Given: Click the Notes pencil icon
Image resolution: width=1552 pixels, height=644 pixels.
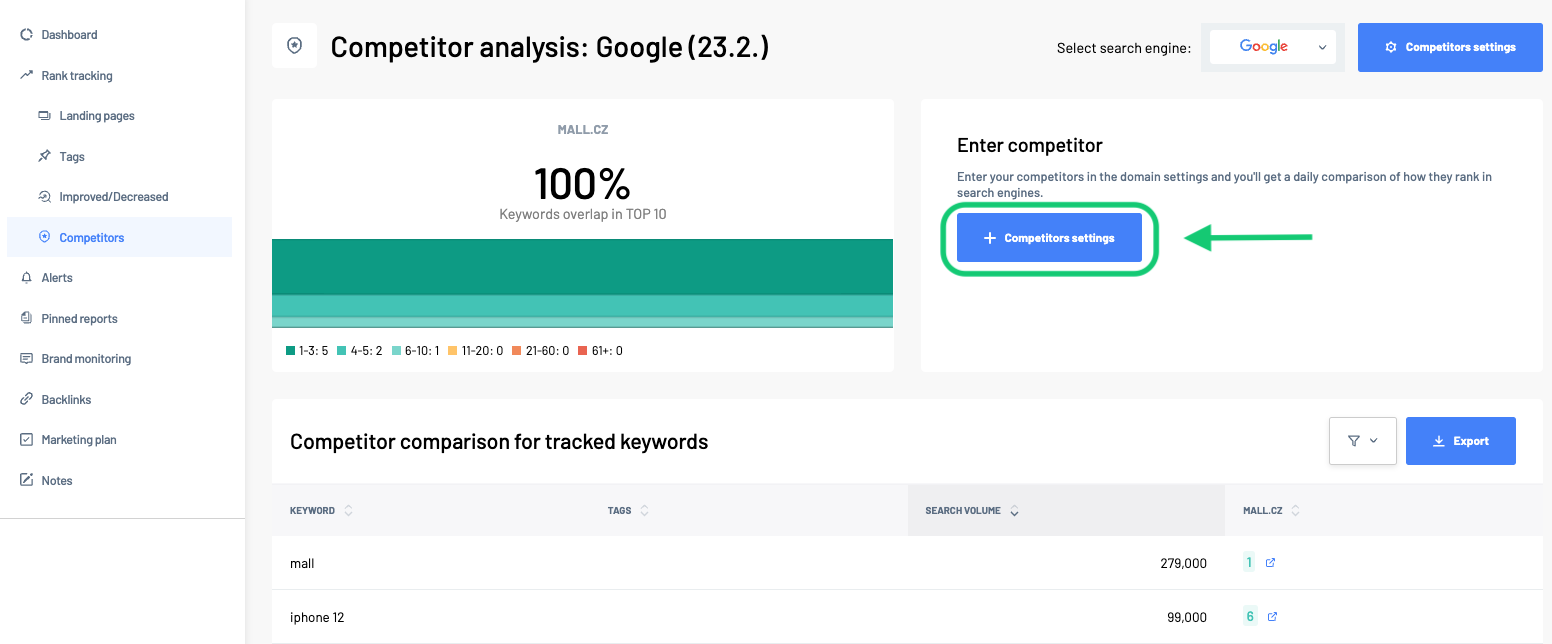Looking at the screenshot, I should [27, 481].
